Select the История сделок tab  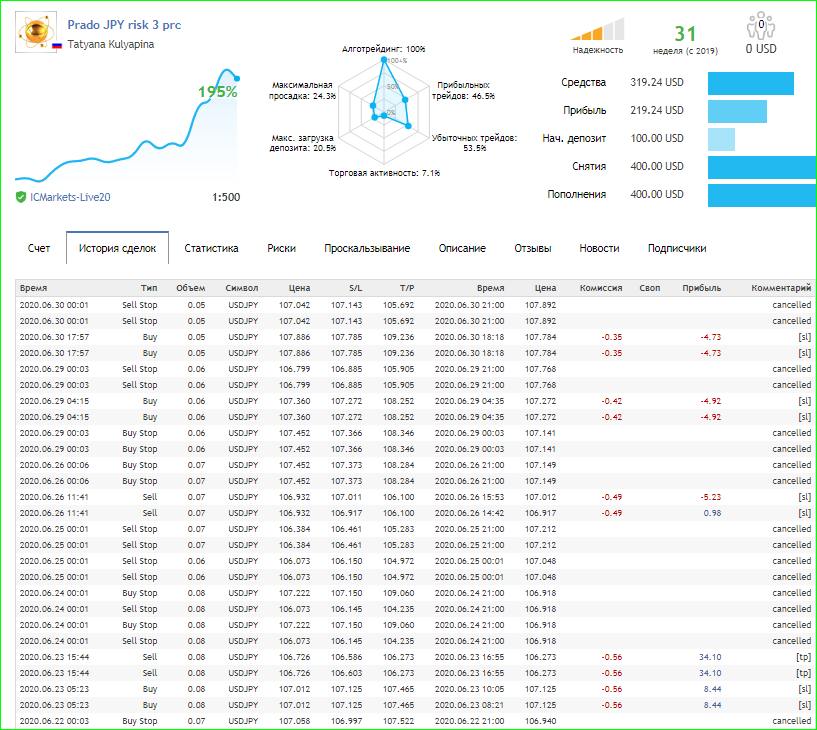click(x=117, y=248)
